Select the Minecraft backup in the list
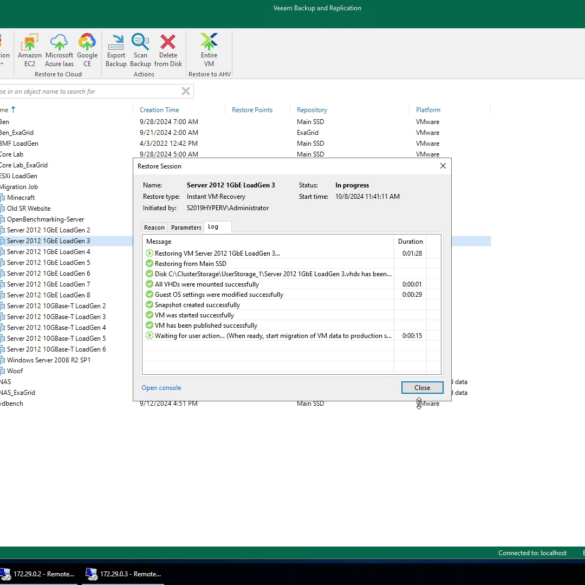This screenshot has width=585, height=585. [x=21, y=197]
